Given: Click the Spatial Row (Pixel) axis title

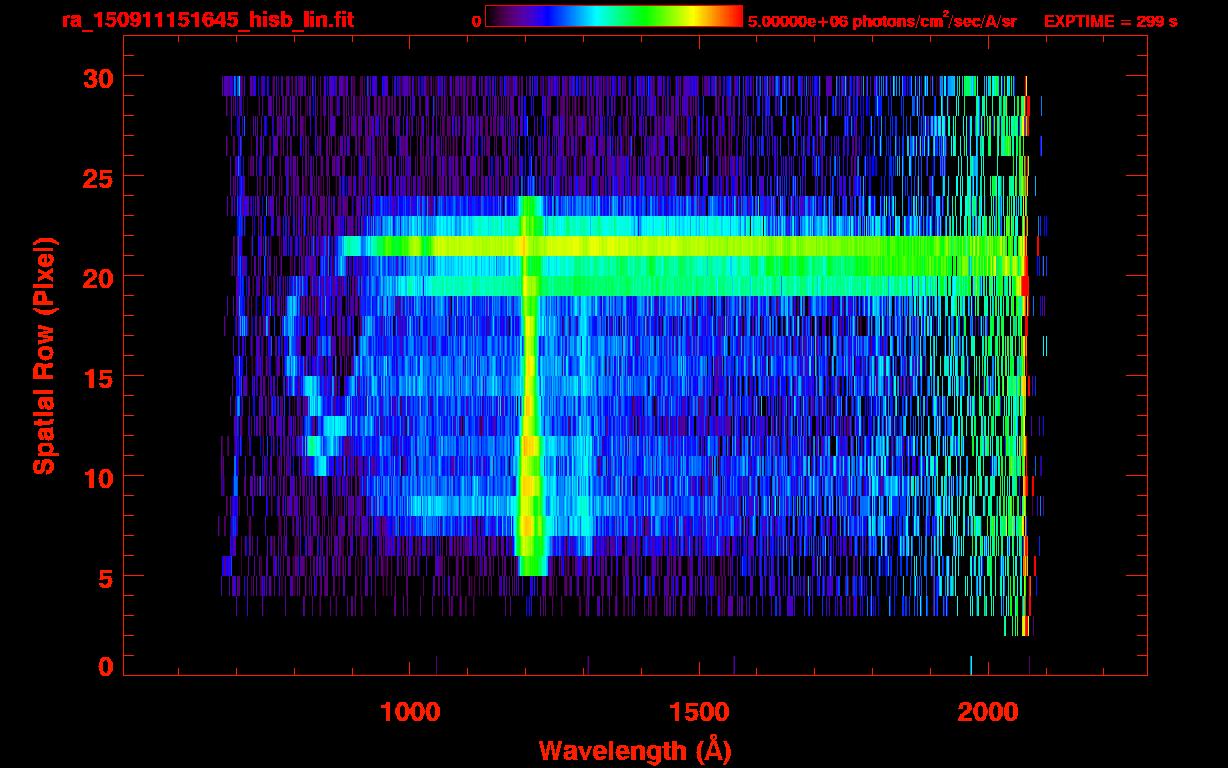Looking at the screenshot, I should pyautogui.click(x=44, y=355).
